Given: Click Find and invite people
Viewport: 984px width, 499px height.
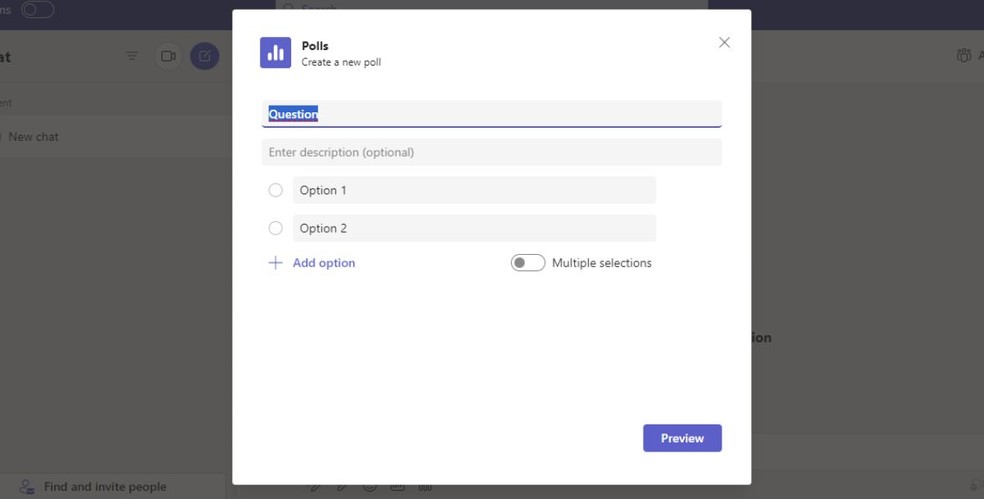Looking at the screenshot, I should (105, 487).
